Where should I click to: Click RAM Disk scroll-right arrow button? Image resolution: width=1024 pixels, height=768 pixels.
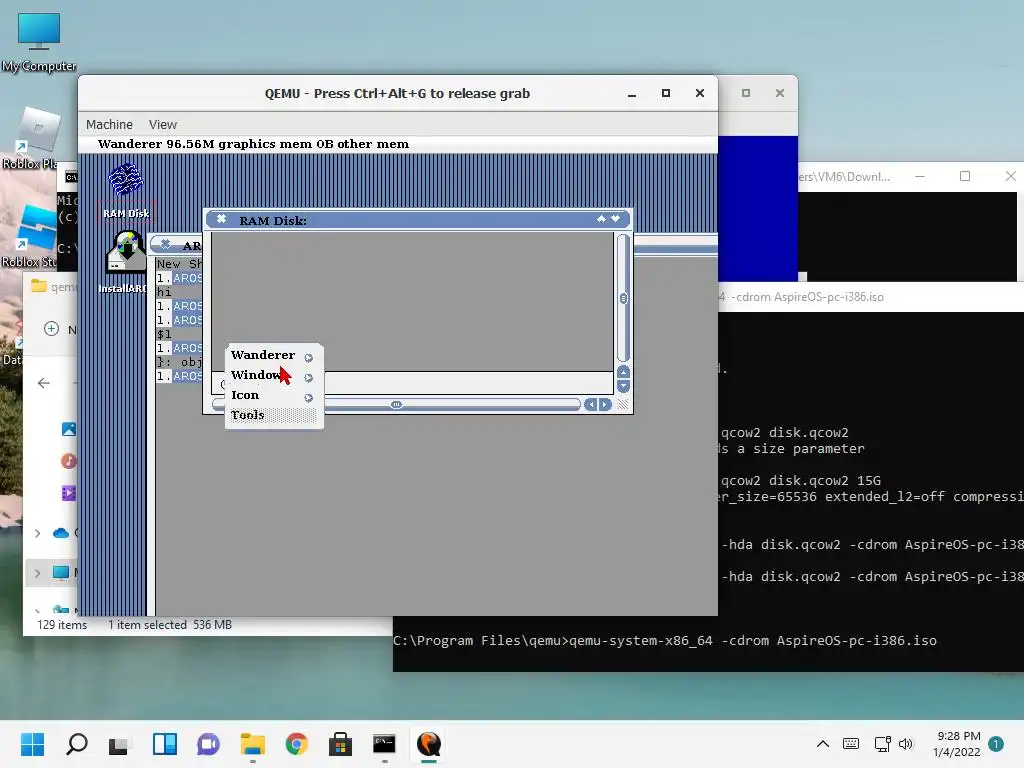coord(605,405)
